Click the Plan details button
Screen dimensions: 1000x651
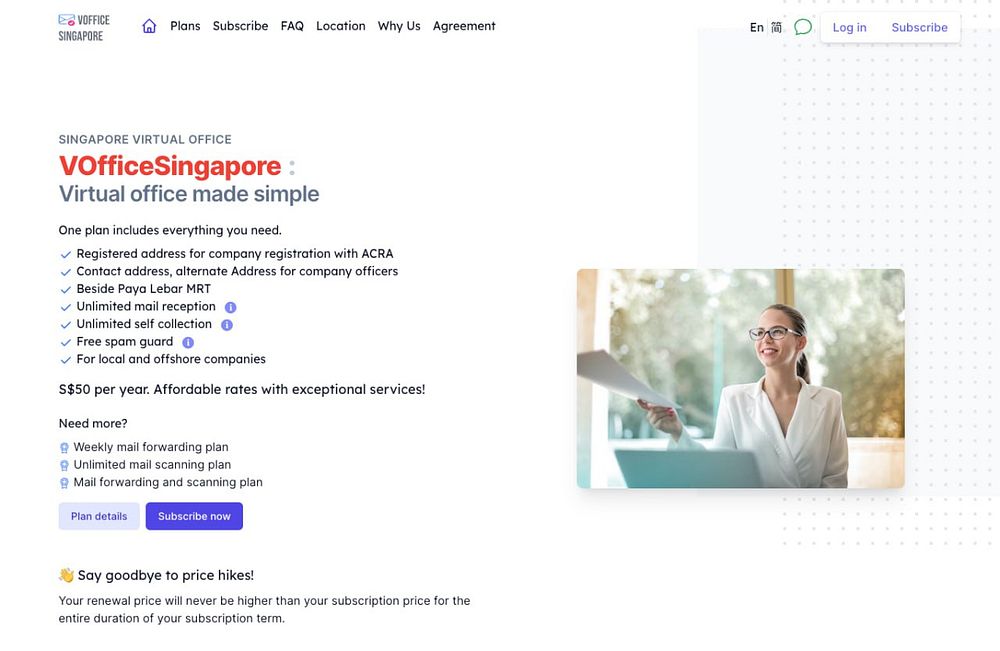[99, 516]
